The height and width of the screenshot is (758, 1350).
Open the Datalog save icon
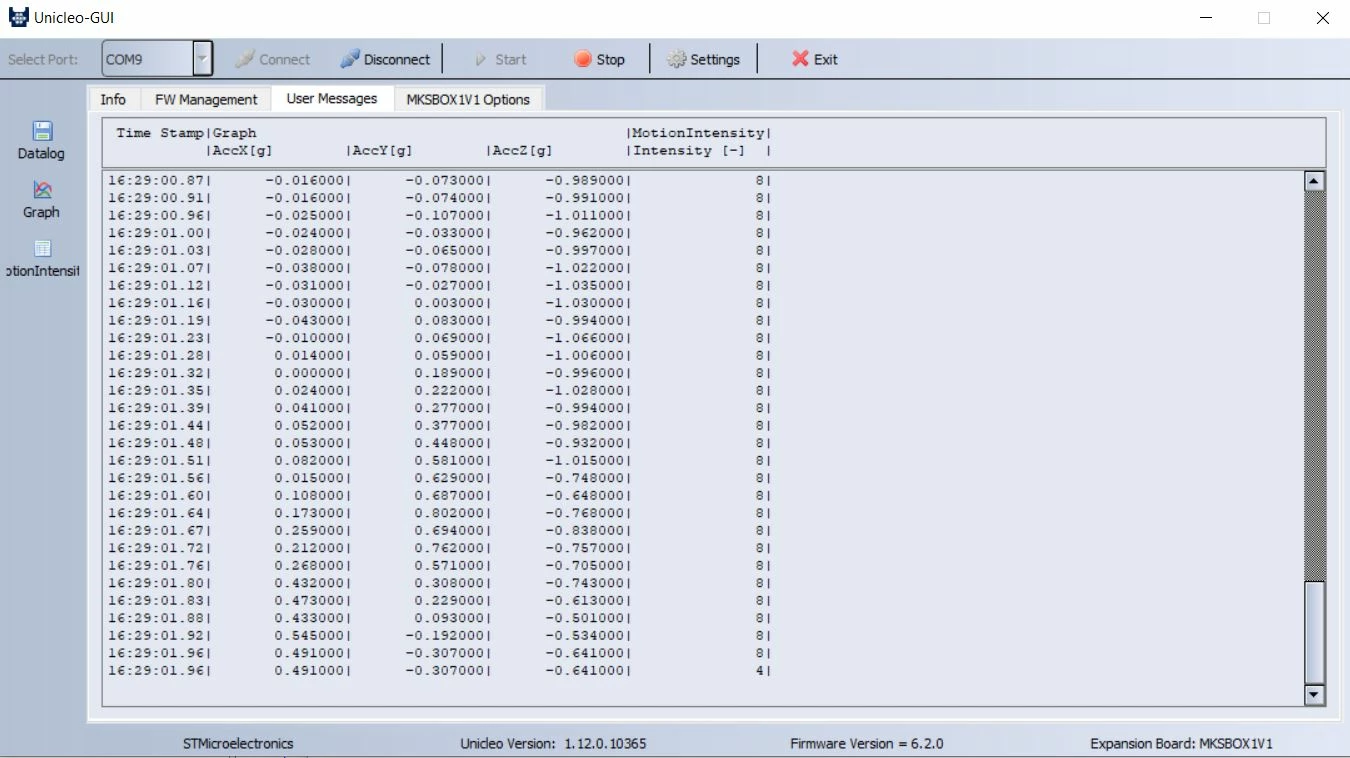pos(41,131)
